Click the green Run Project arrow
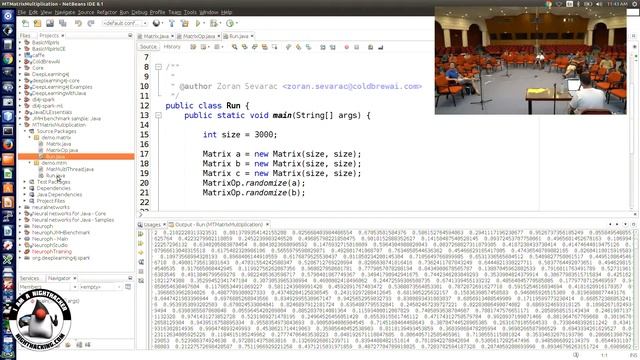This screenshot has width=640, height=360. [198, 23]
